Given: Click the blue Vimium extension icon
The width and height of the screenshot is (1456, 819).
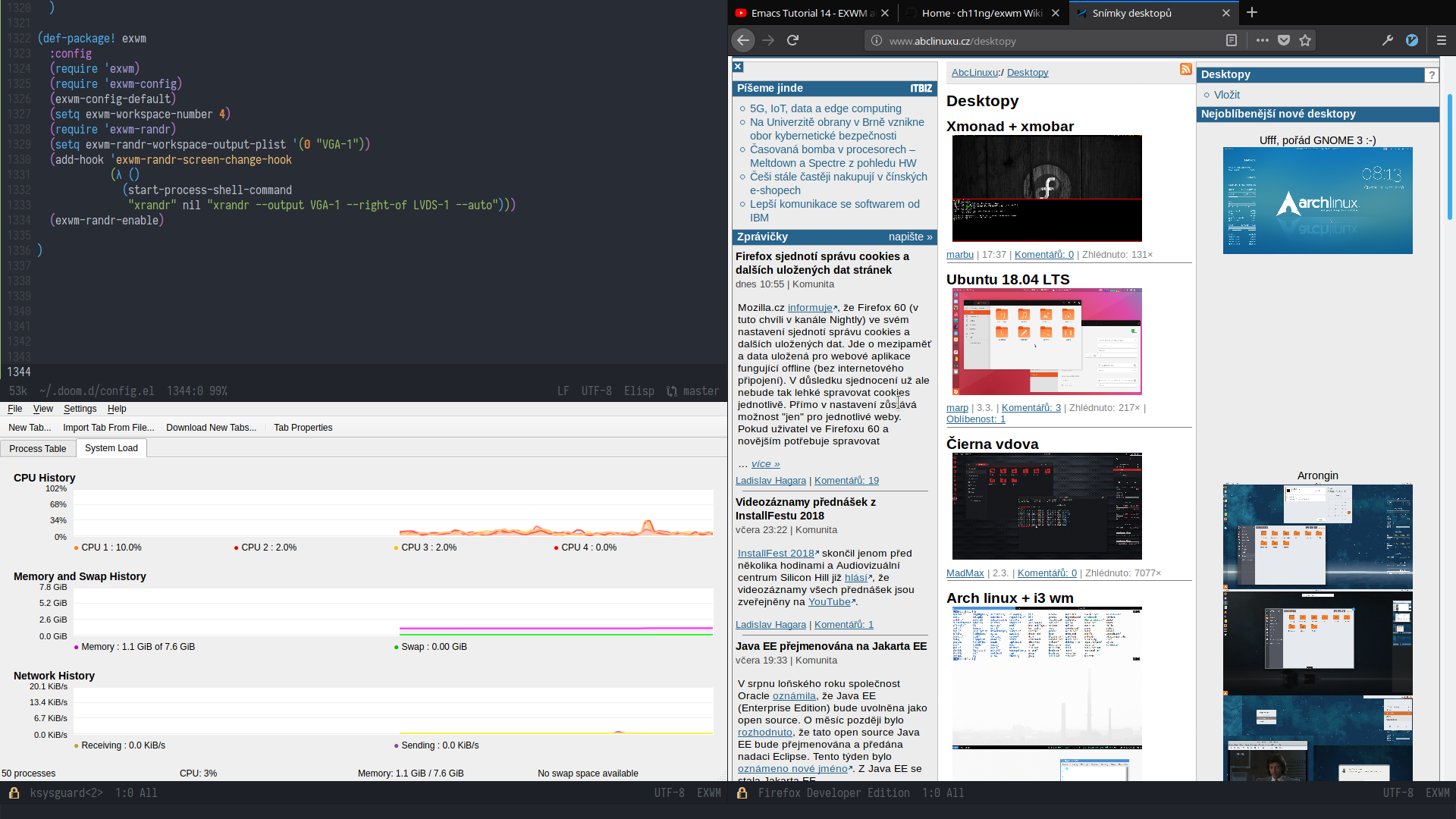Looking at the screenshot, I should [1412, 40].
